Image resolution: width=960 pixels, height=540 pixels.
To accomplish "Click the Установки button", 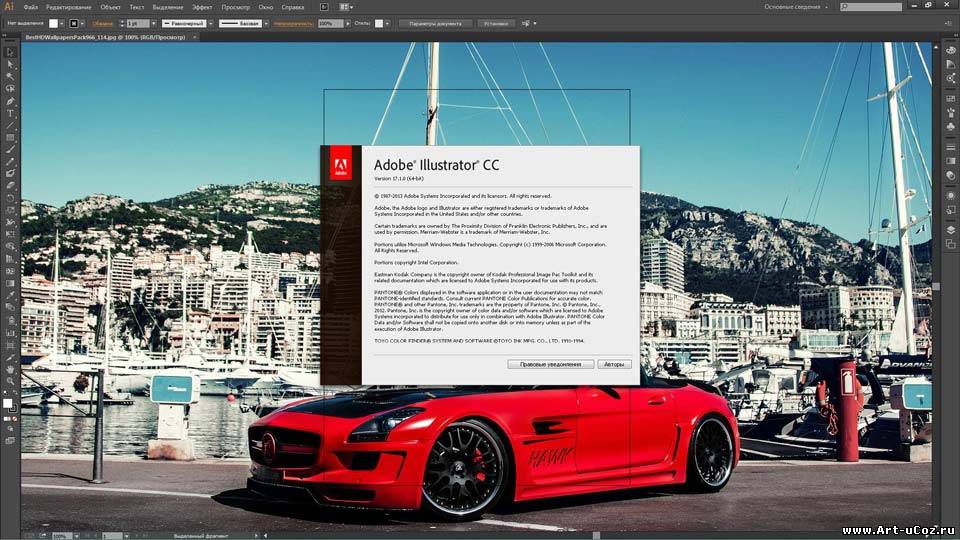I will click(496, 23).
